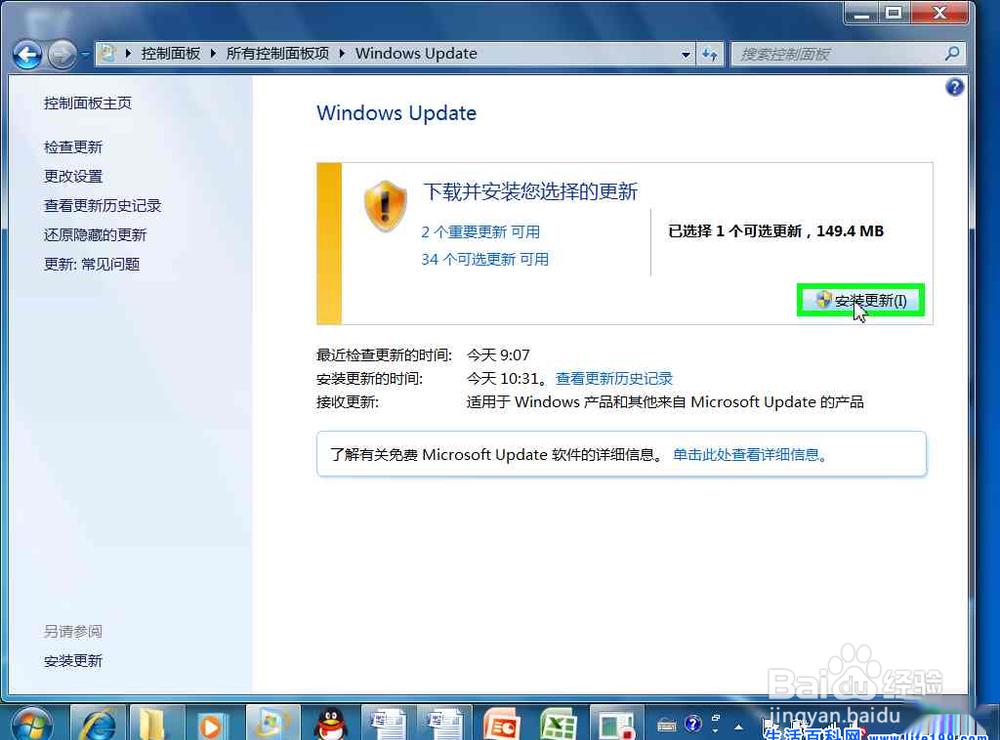
Task: Click the magnifier search icon
Action: tap(952, 54)
